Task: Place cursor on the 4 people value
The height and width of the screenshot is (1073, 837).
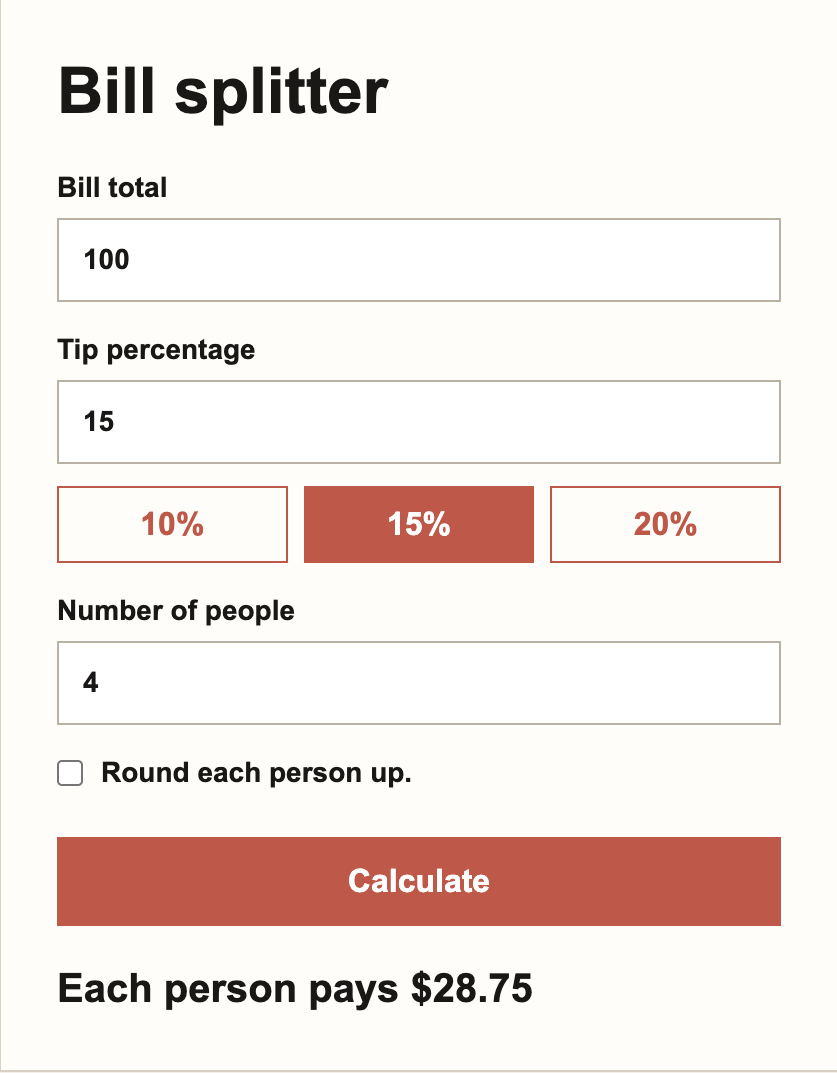Action: [x=91, y=683]
